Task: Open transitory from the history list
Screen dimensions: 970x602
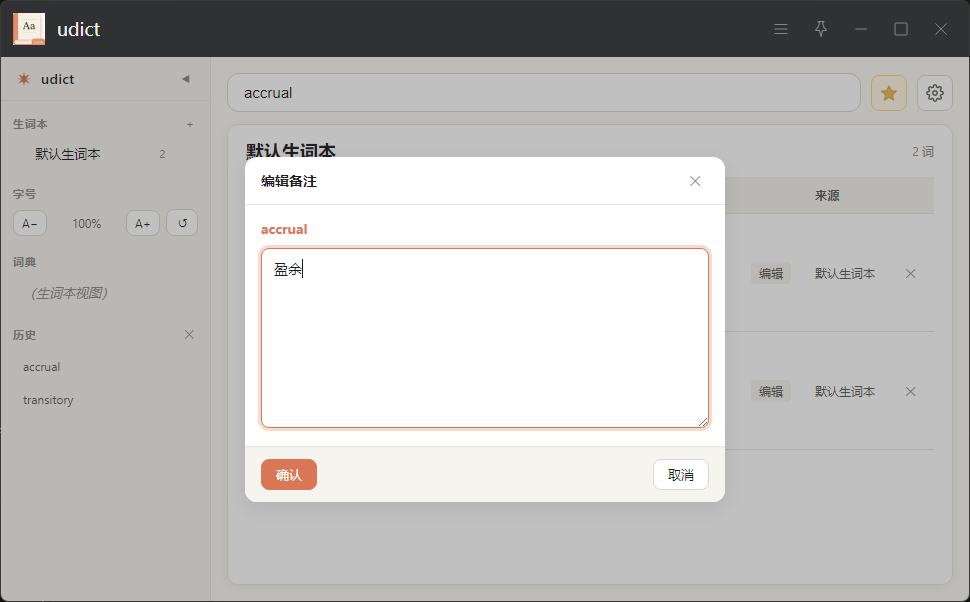Action: pos(48,400)
